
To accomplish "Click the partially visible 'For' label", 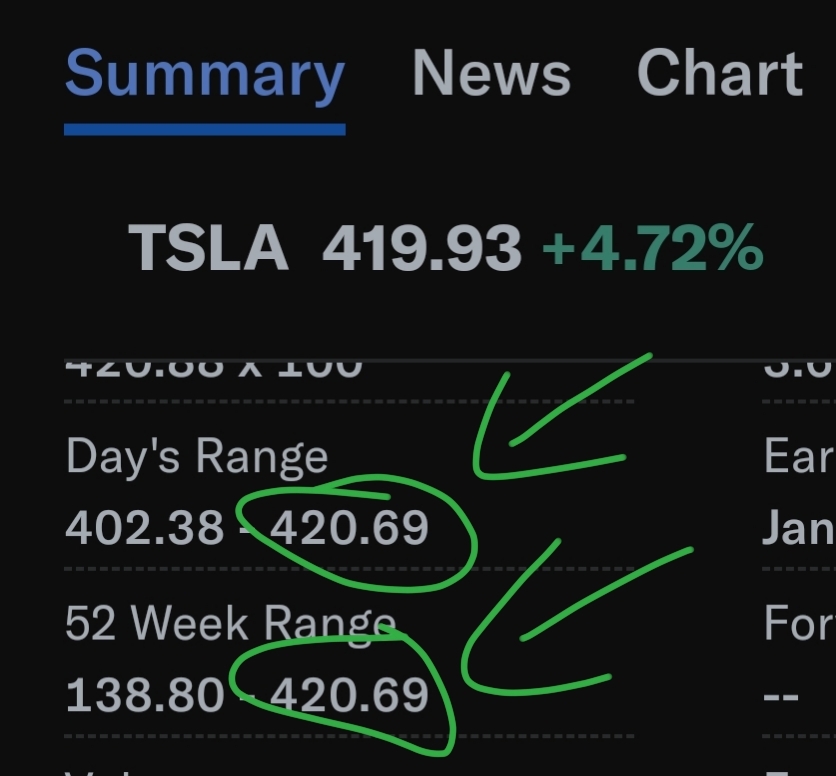I will [x=798, y=623].
